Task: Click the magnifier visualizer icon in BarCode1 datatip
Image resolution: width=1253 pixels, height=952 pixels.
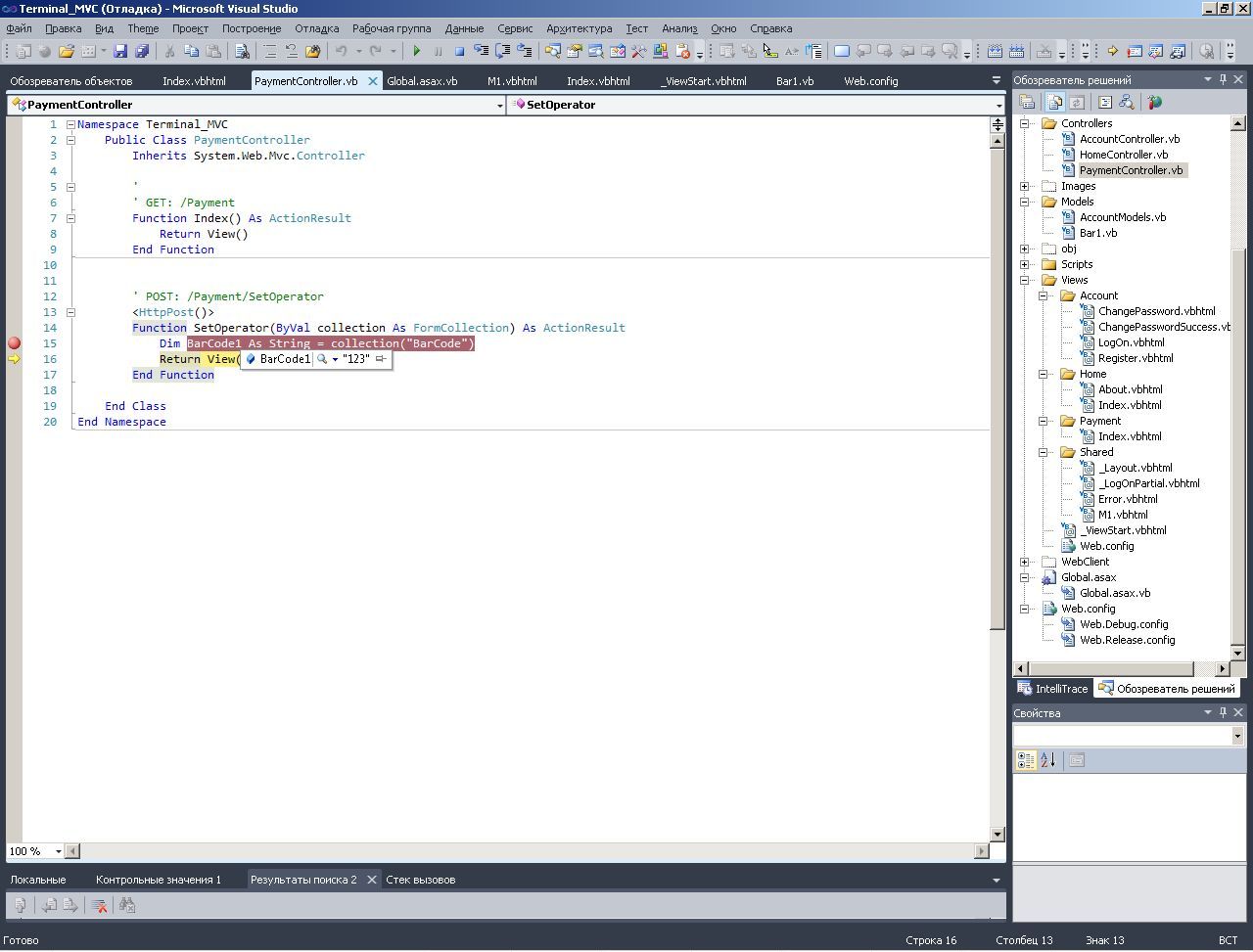Action: tap(322, 359)
